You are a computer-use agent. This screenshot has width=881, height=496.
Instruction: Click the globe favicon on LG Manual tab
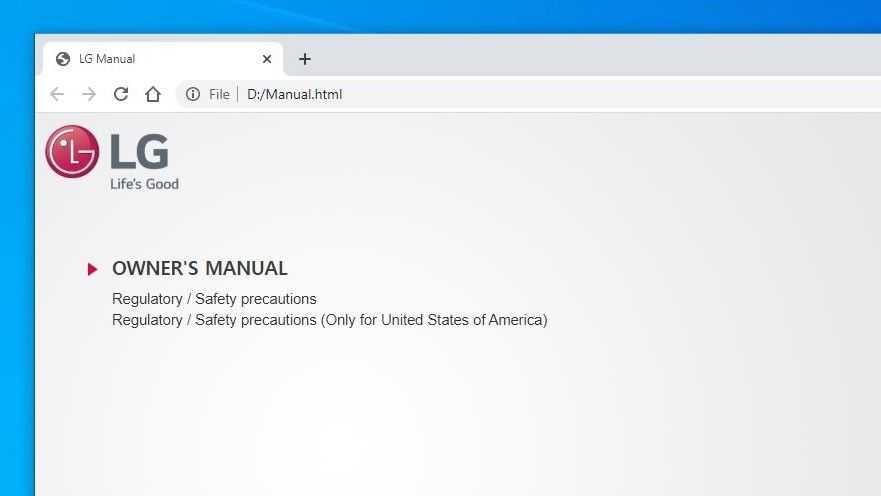coord(63,59)
